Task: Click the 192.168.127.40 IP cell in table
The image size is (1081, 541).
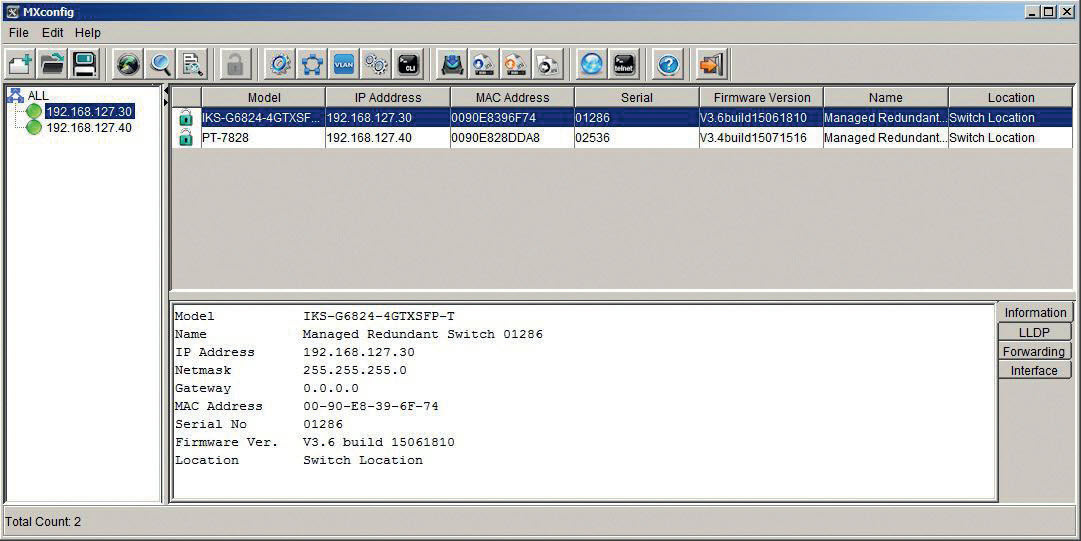Action: 388,138
